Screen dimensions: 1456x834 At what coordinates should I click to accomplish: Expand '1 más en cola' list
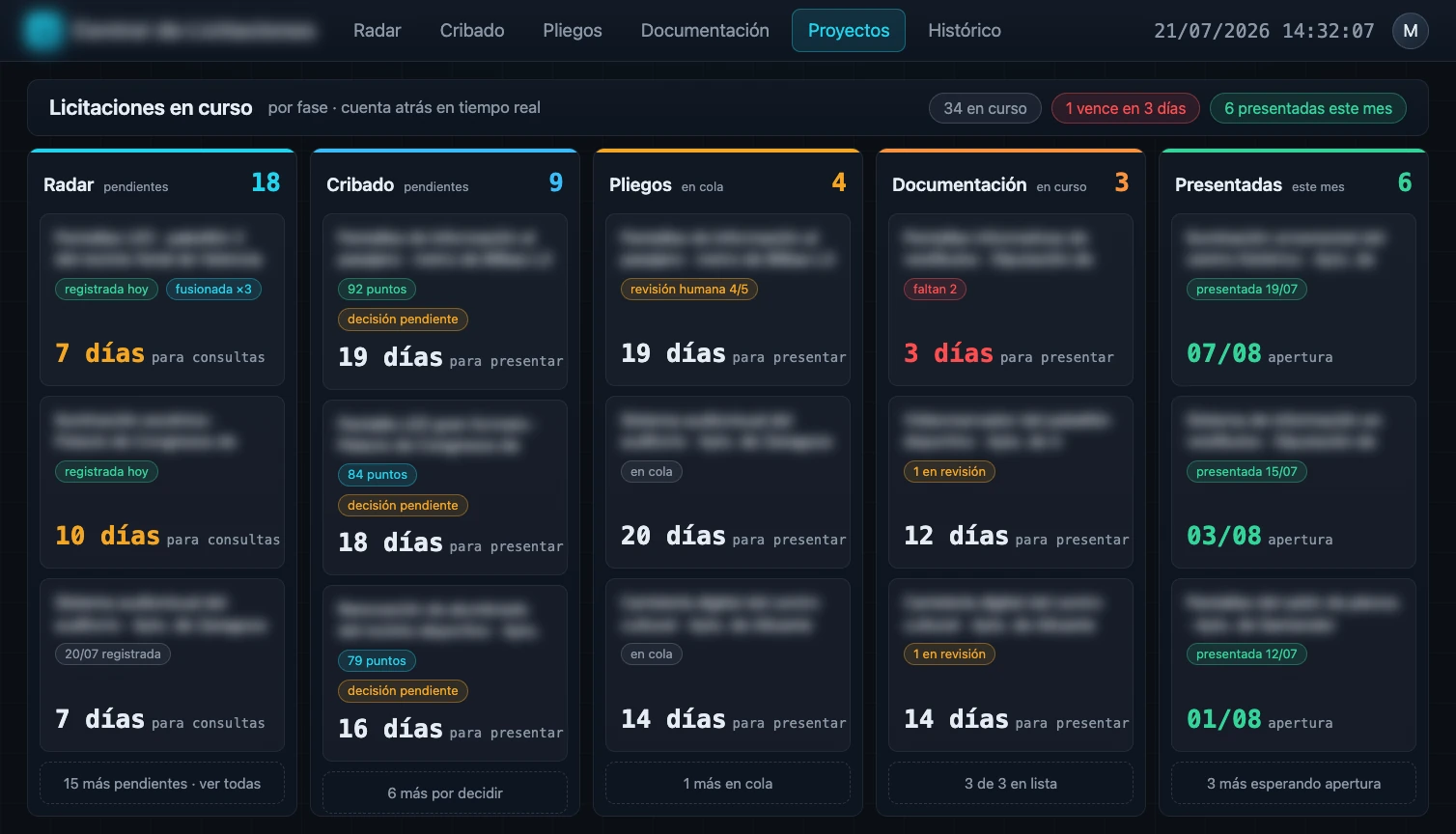coord(728,784)
